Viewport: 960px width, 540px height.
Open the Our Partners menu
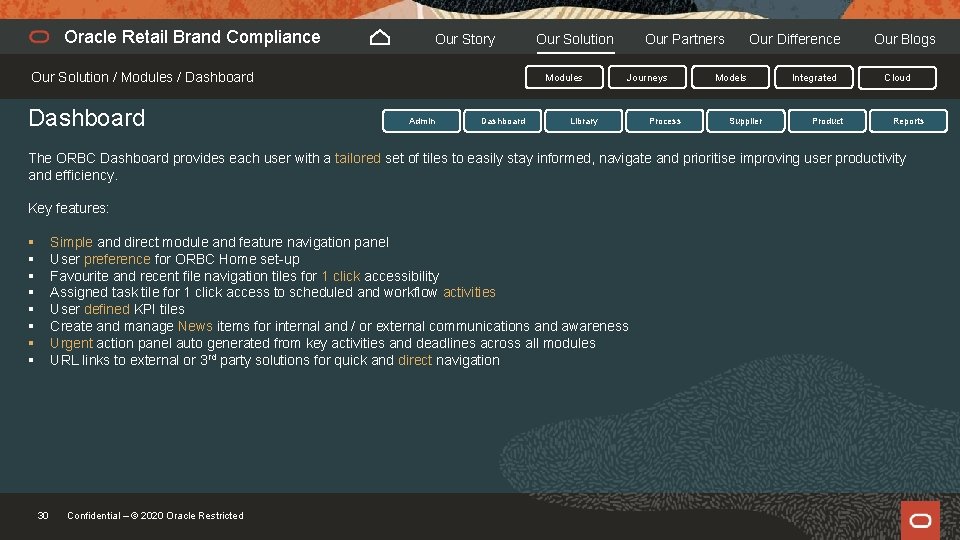coord(684,39)
